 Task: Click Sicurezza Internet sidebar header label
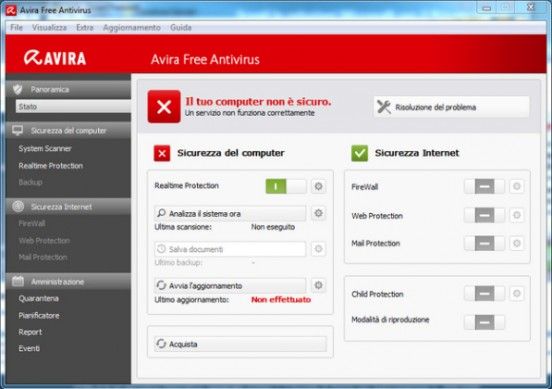coord(61,207)
